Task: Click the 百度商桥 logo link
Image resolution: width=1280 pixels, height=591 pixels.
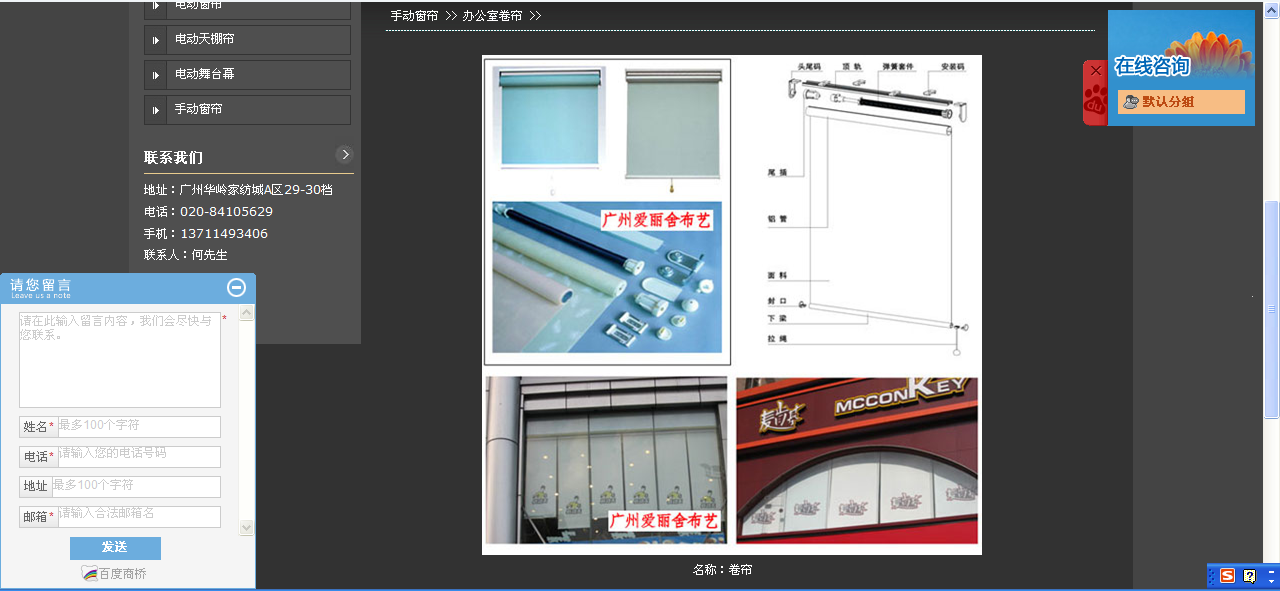Action: coord(114,574)
